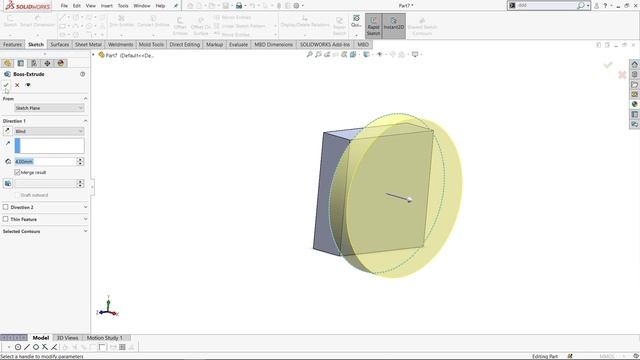The width and height of the screenshot is (640, 360).
Task: Click the Direct Editing tab
Action: point(184,44)
